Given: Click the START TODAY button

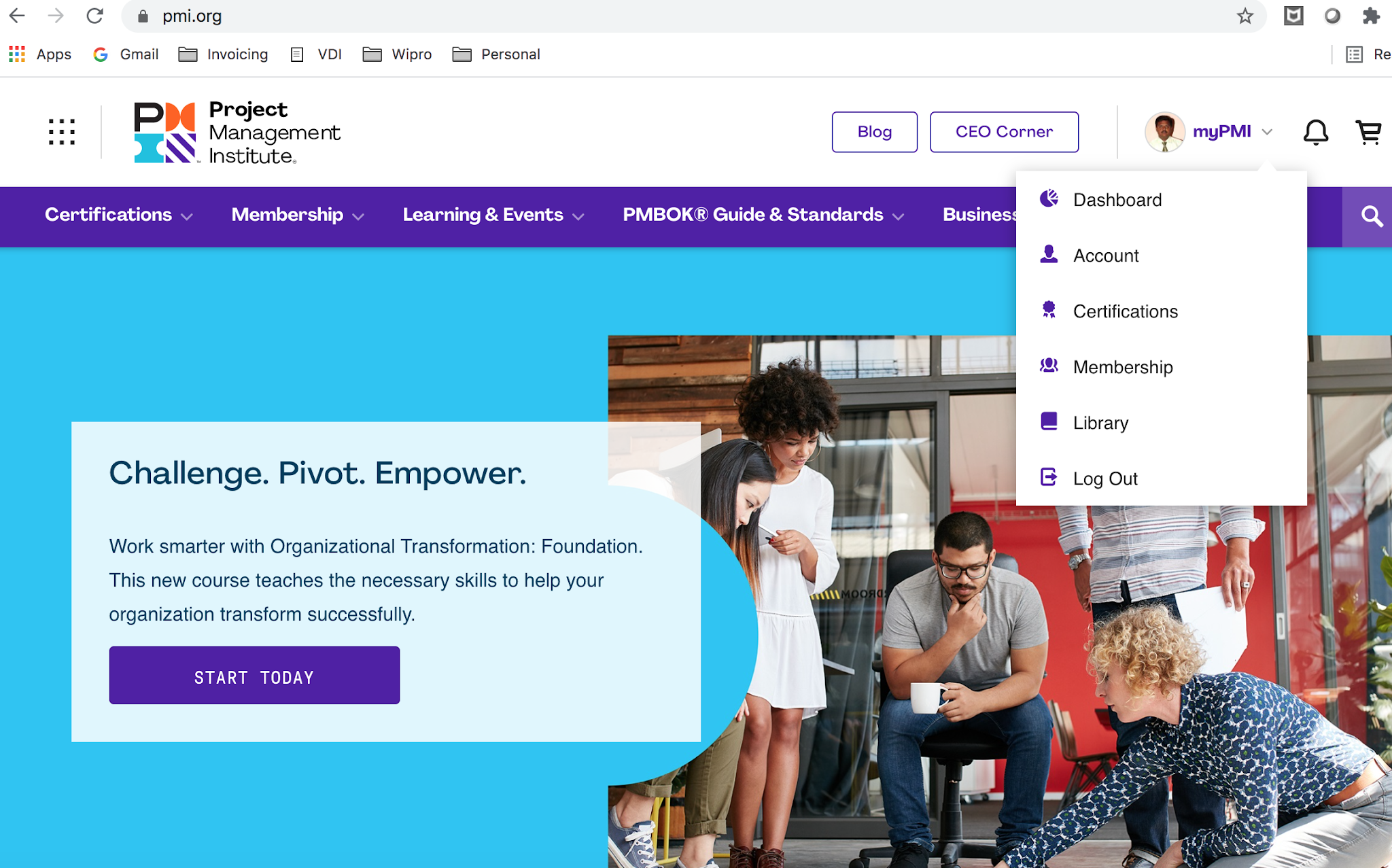Looking at the screenshot, I should pyautogui.click(x=254, y=676).
